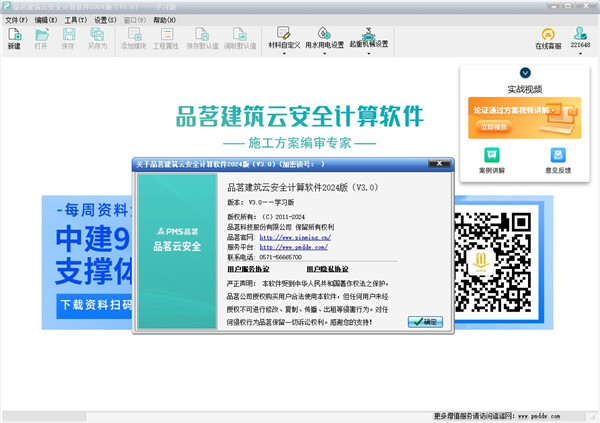The height and width of the screenshot is (423, 600).
Task: Open 在线客服 online support icon
Action: click(x=549, y=39)
